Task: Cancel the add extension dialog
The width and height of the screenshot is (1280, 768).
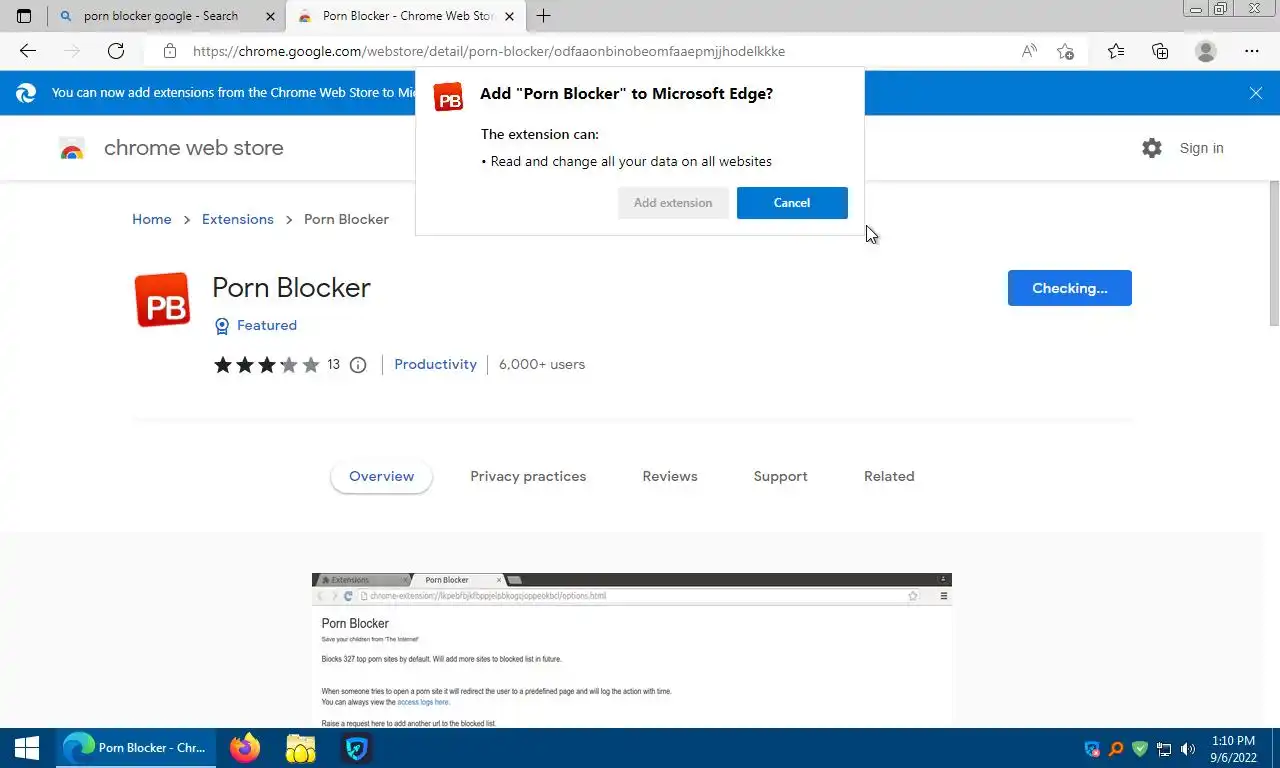Action: (792, 203)
